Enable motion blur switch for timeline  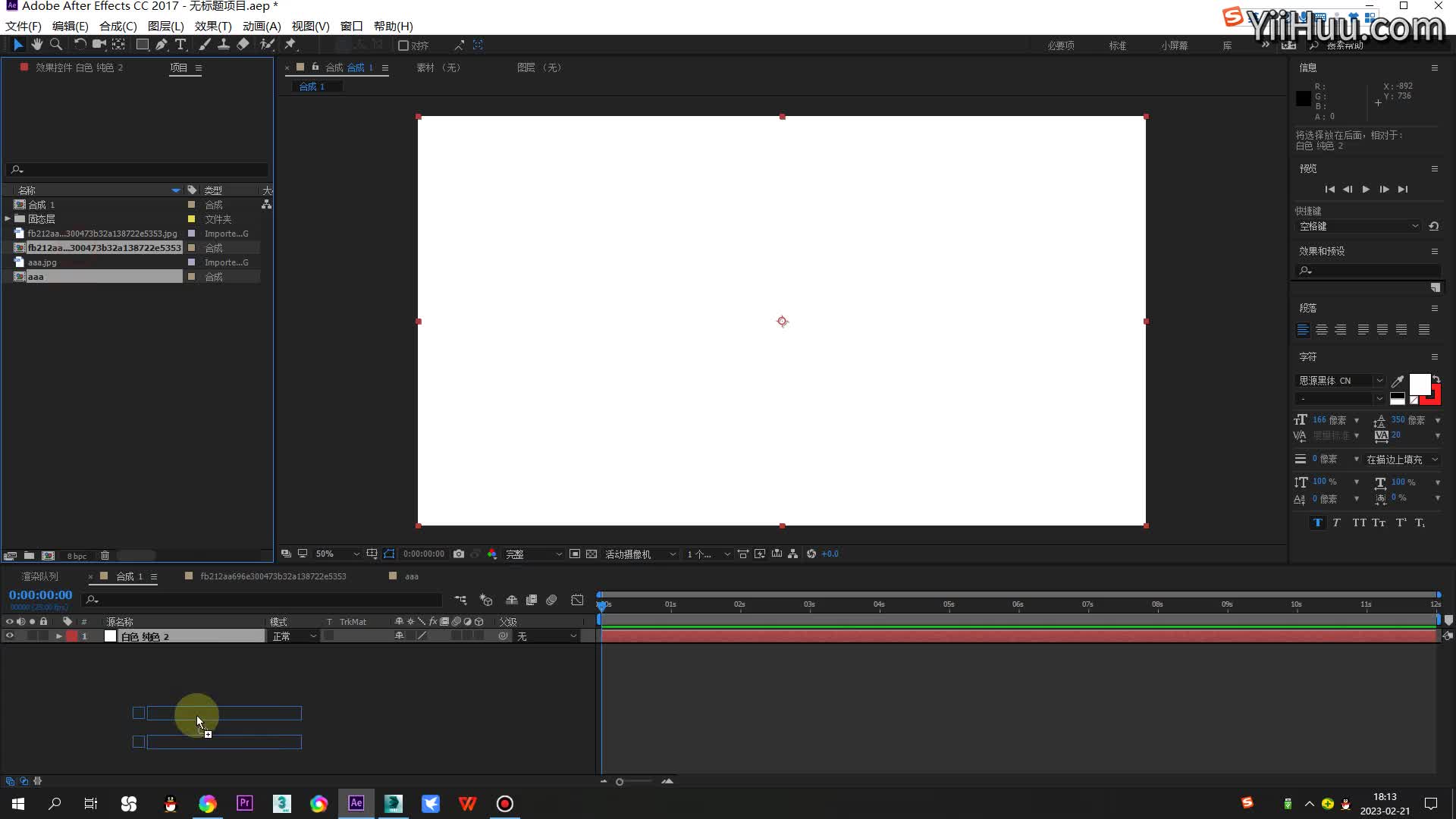[551, 600]
